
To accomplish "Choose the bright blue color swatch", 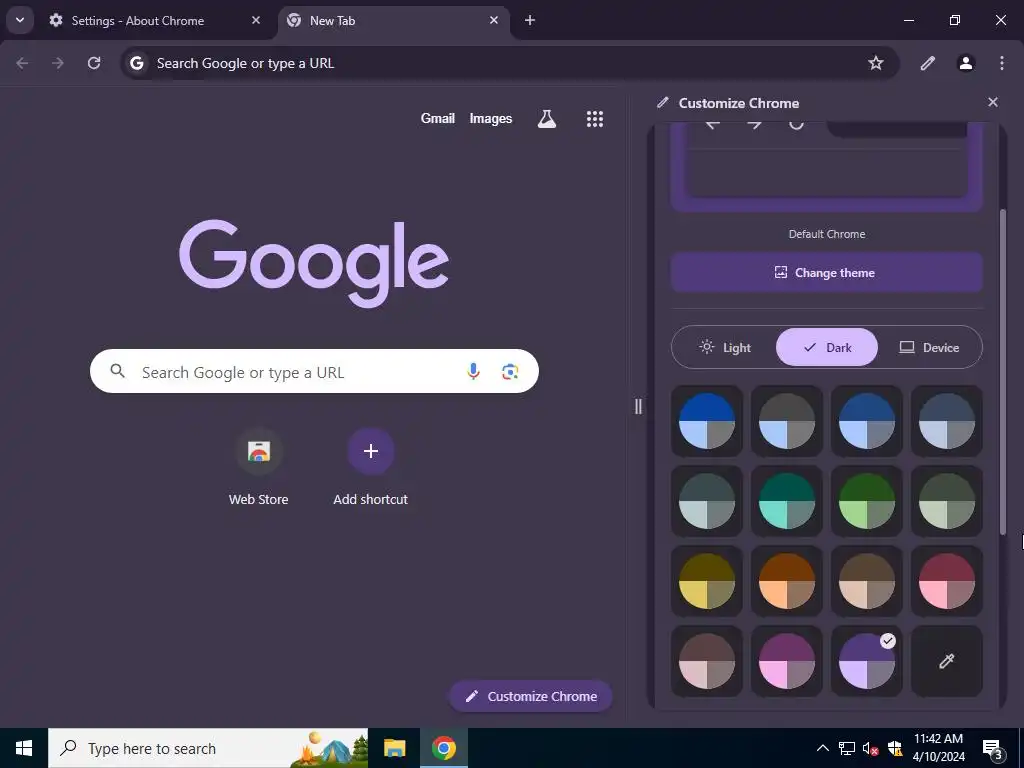I will 707,421.
